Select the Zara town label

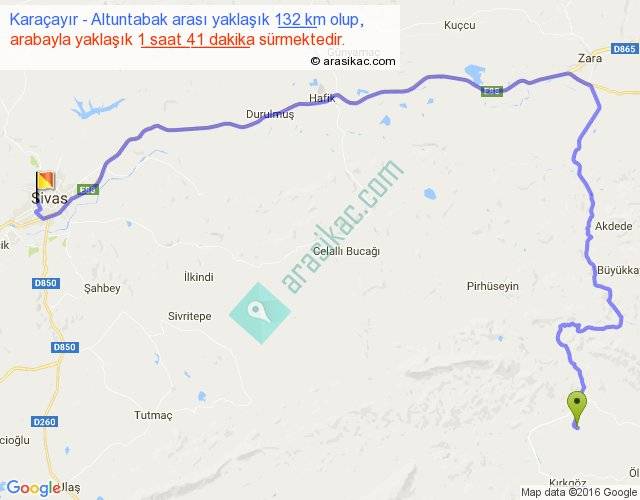coord(590,58)
